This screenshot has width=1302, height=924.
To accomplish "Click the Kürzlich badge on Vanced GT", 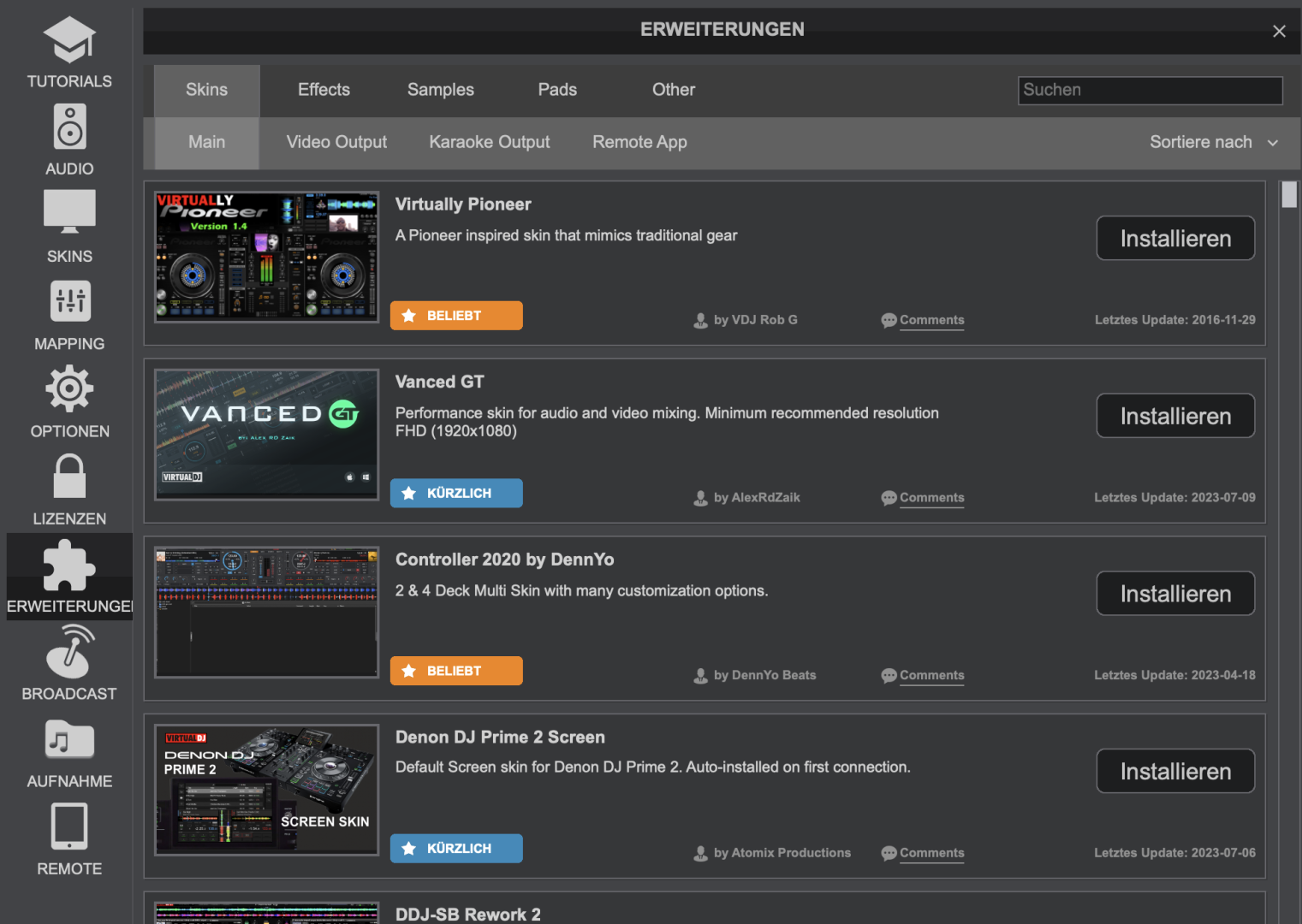I will [456, 493].
